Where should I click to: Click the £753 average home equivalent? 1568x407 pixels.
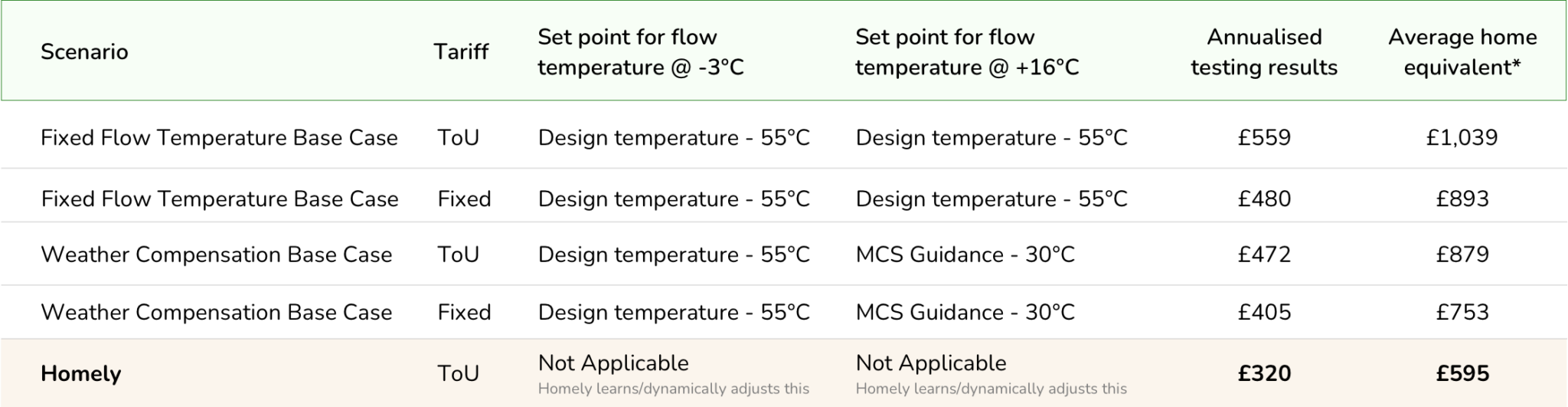coord(1462,312)
